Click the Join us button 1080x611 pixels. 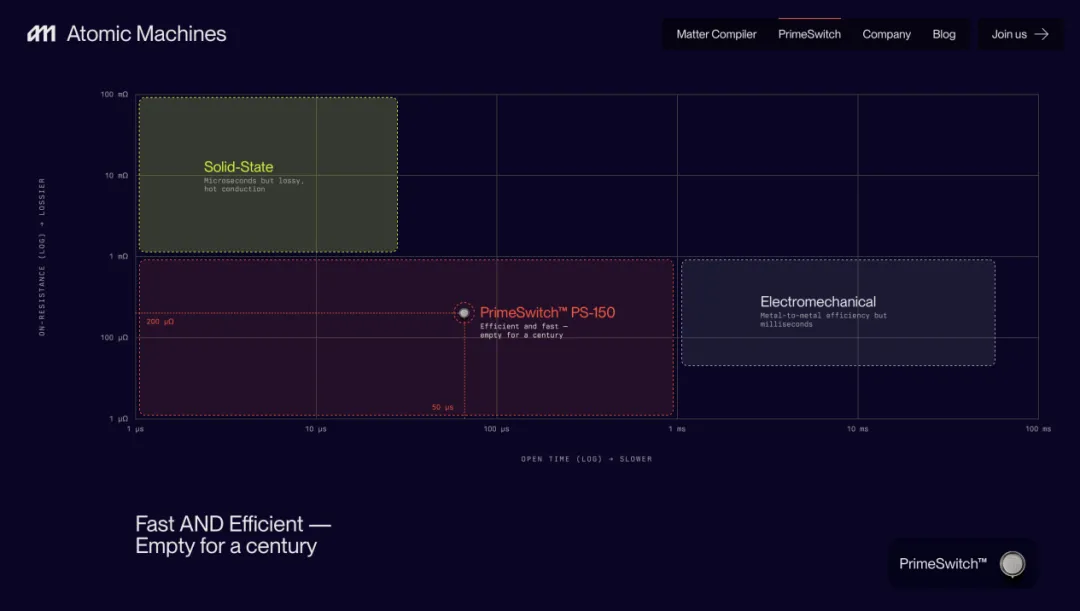tap(1020, 34)
